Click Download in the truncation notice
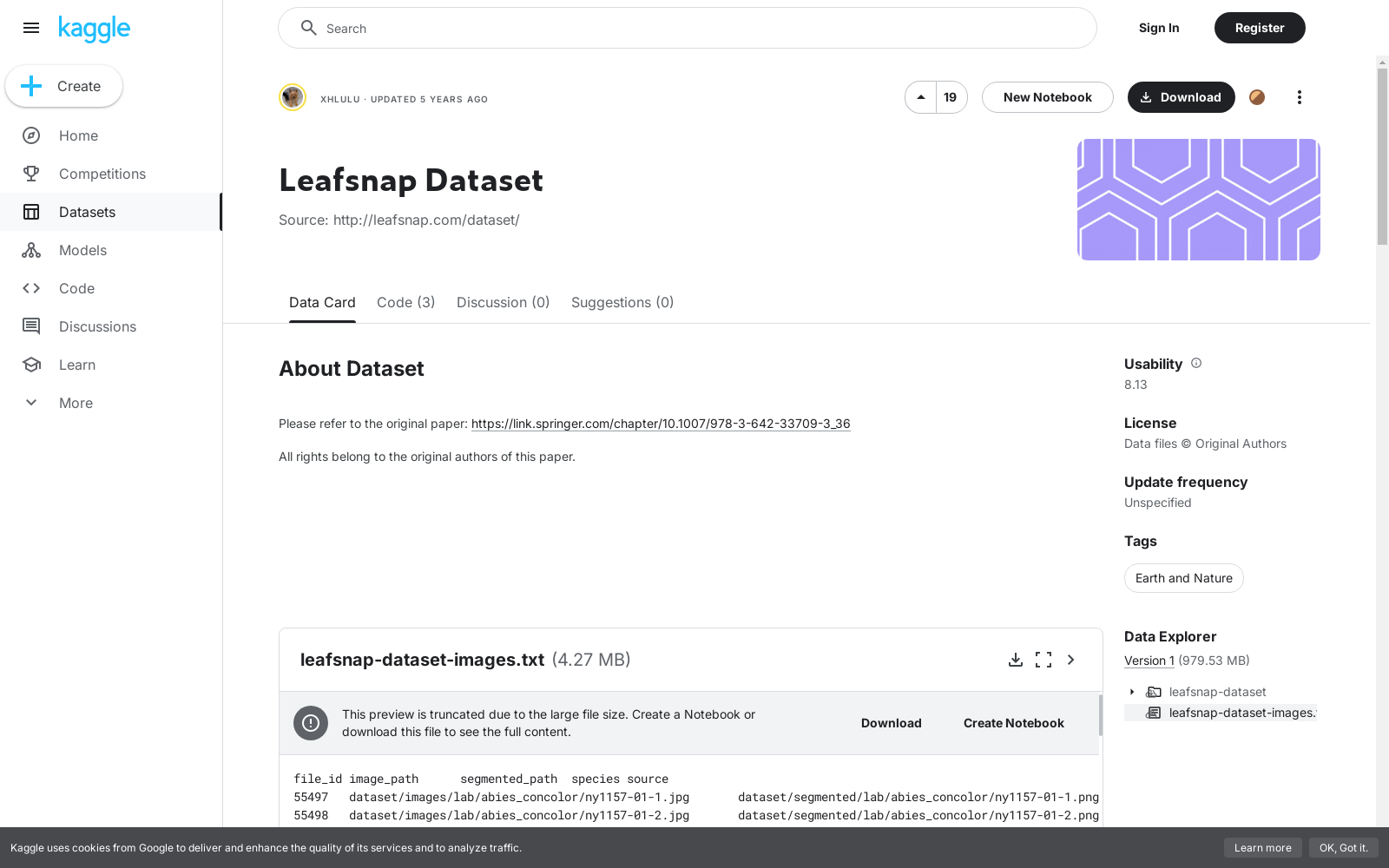This screenshot has width=1389, height=868. pos(892,723)
